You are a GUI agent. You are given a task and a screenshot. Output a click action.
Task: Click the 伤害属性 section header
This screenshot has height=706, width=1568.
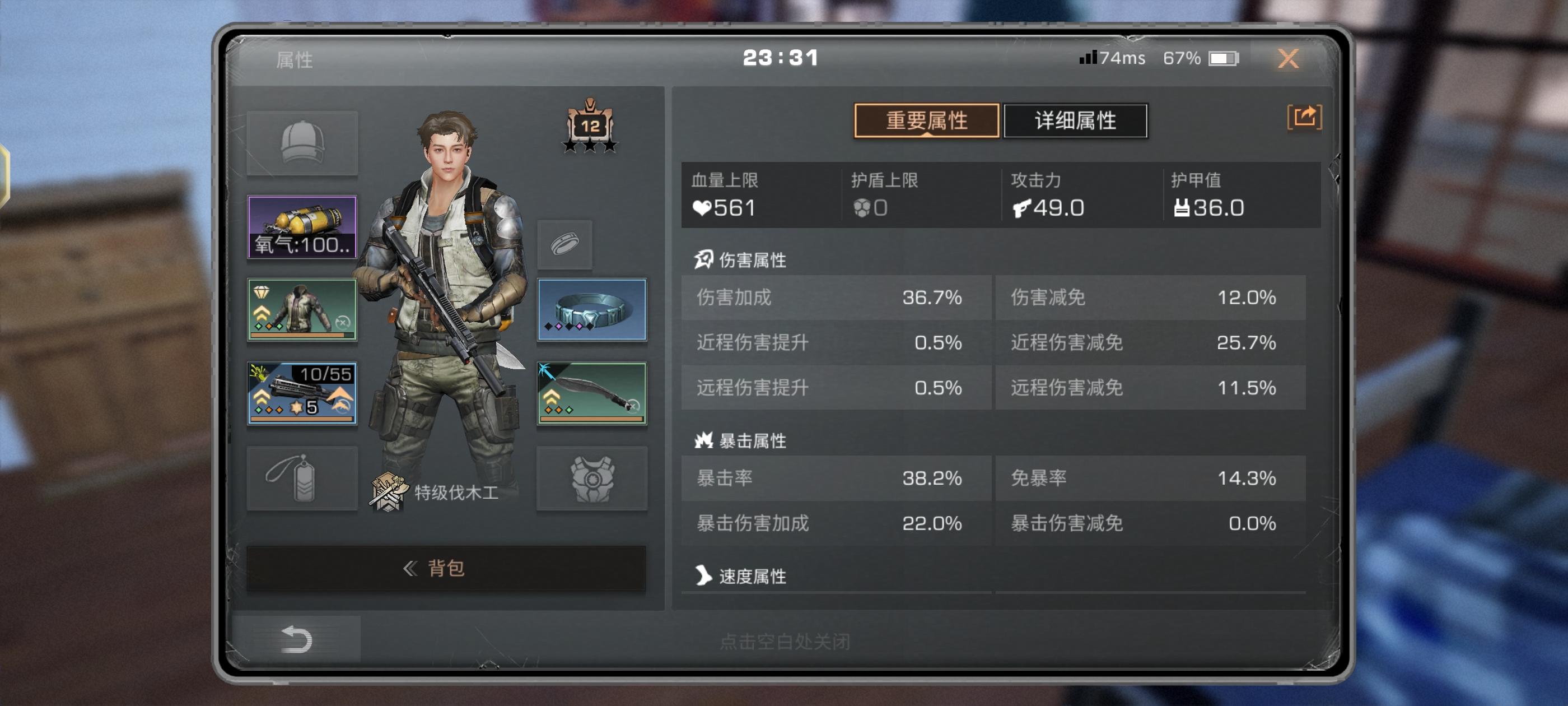click(741, 260)
